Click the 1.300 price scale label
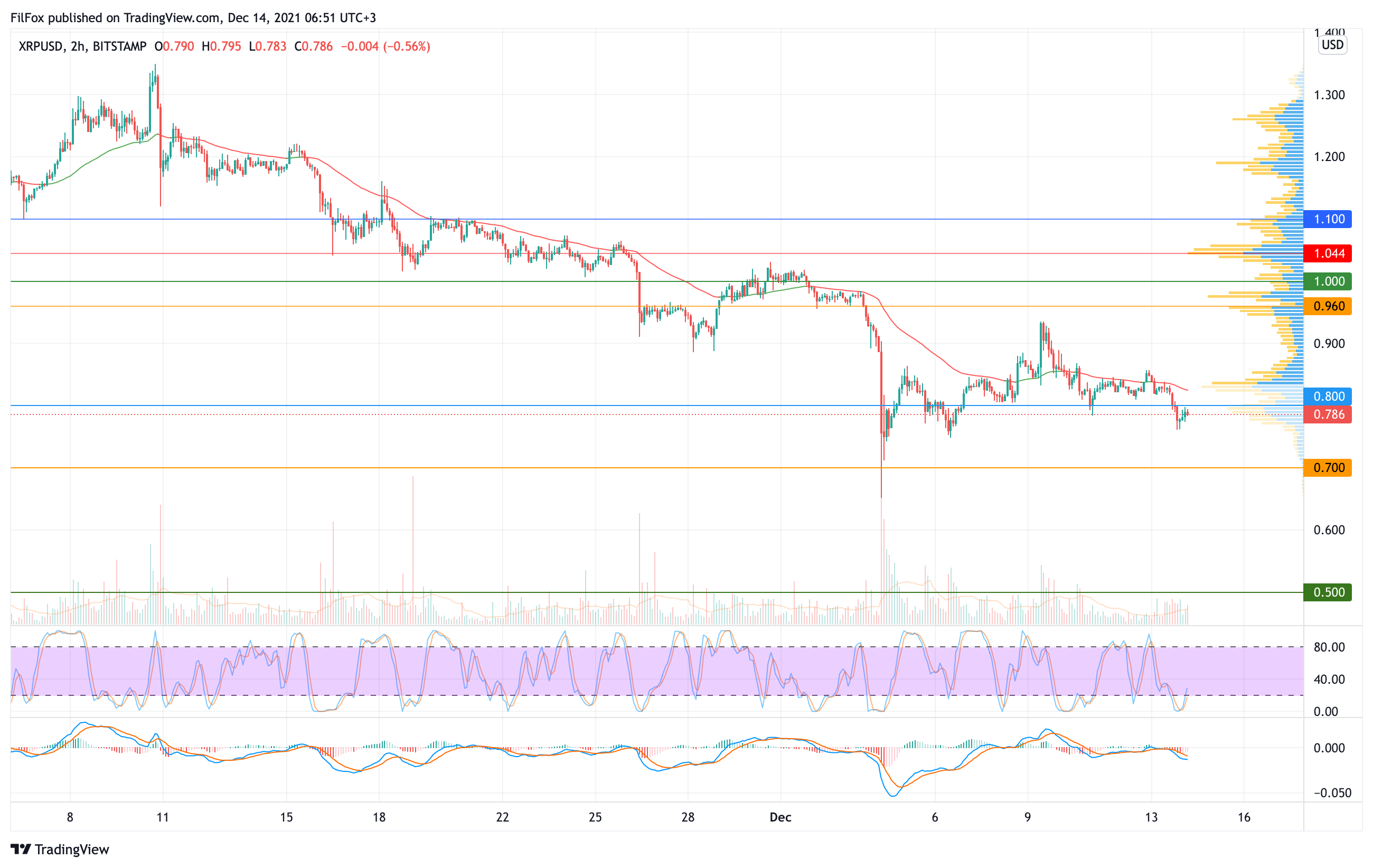This screenshot has width=1373, height=868. [x=1329, y=95]
